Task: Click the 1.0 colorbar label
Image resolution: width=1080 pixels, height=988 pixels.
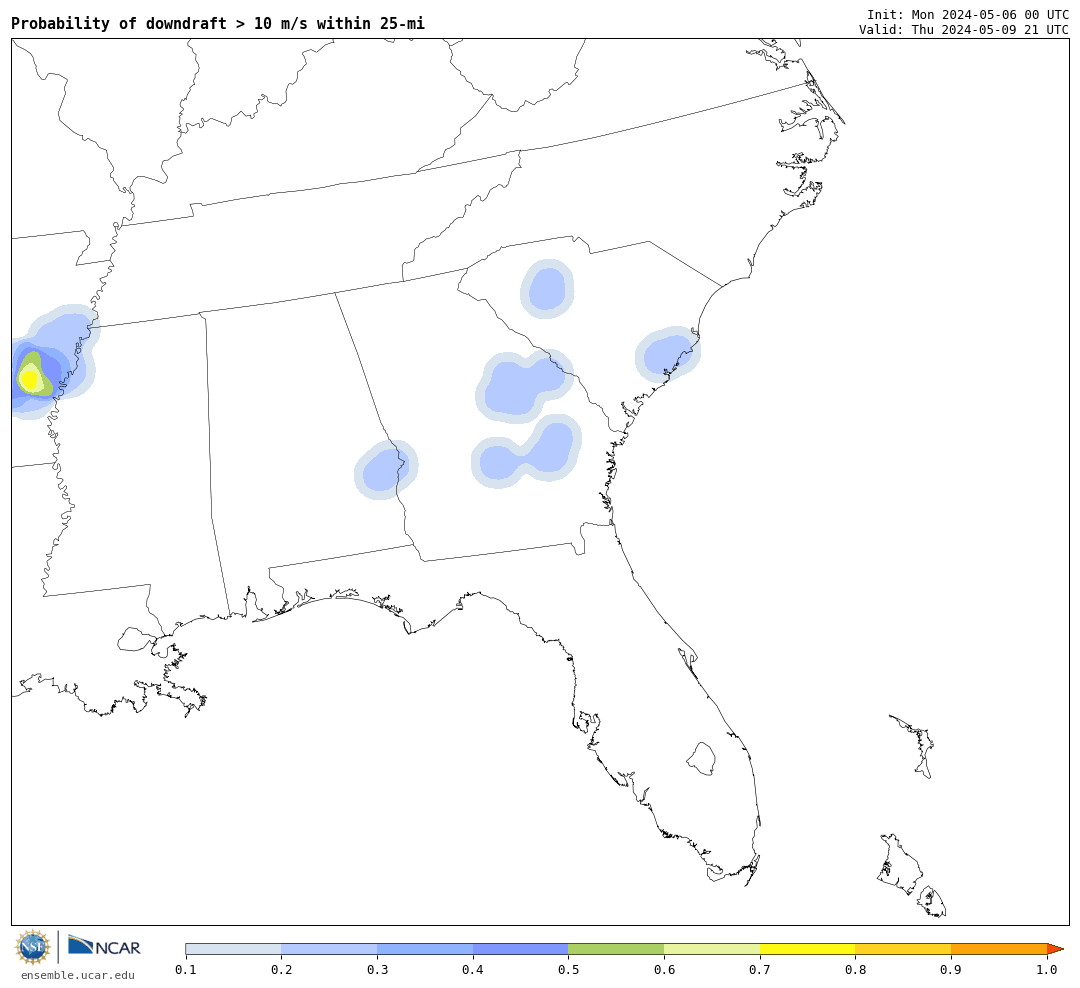Action: coord(1047,970)
